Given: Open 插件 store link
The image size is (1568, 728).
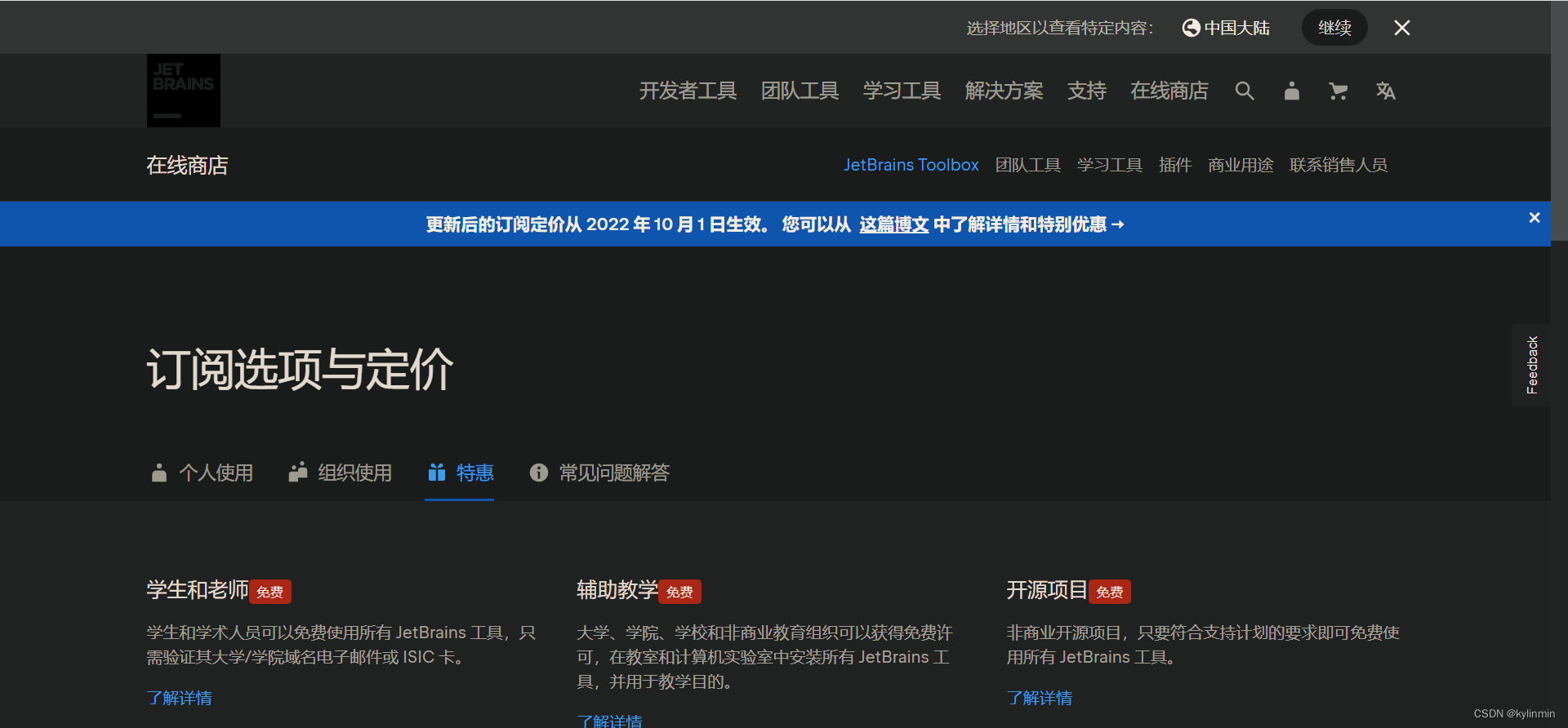Looking at the screenshot, I should point(1174,165).
